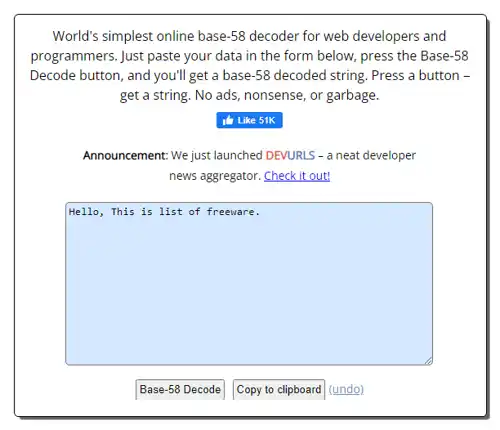Click the Facebook Like 51K button

[249, 120]
